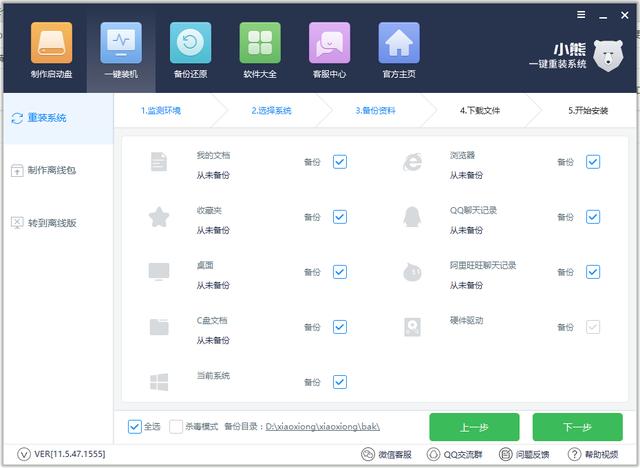Click the QQ penguin icon
The height and width of the screenshot is (468, 640).
point(412,217)
